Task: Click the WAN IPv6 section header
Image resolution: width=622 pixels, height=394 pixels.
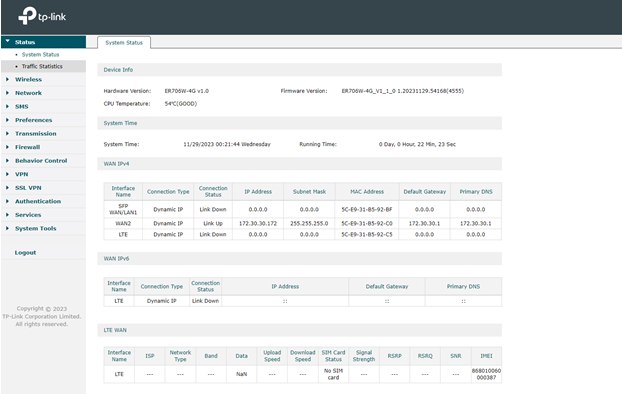Action: pos(299,258)
